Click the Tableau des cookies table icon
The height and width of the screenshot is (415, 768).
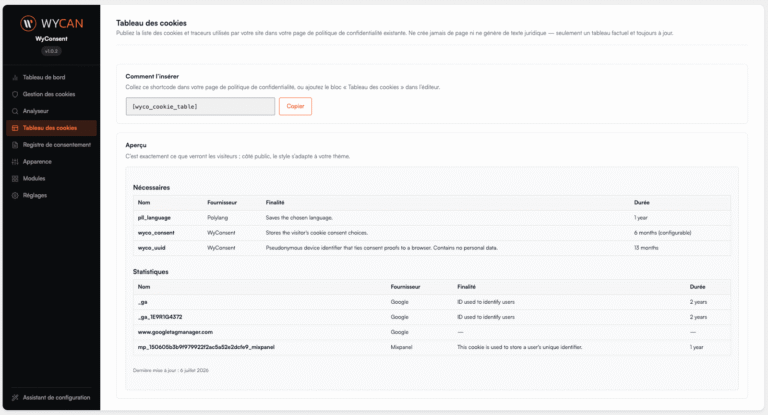click(15, 128)
